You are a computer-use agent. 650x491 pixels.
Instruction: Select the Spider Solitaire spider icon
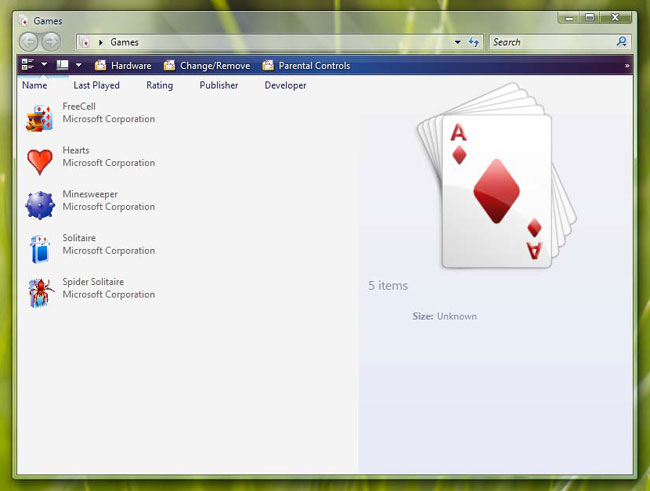point(39,292)
